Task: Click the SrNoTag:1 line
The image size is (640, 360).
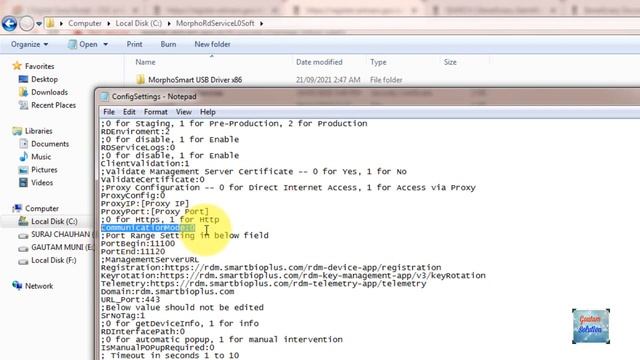Action: [x=123, y=316]
